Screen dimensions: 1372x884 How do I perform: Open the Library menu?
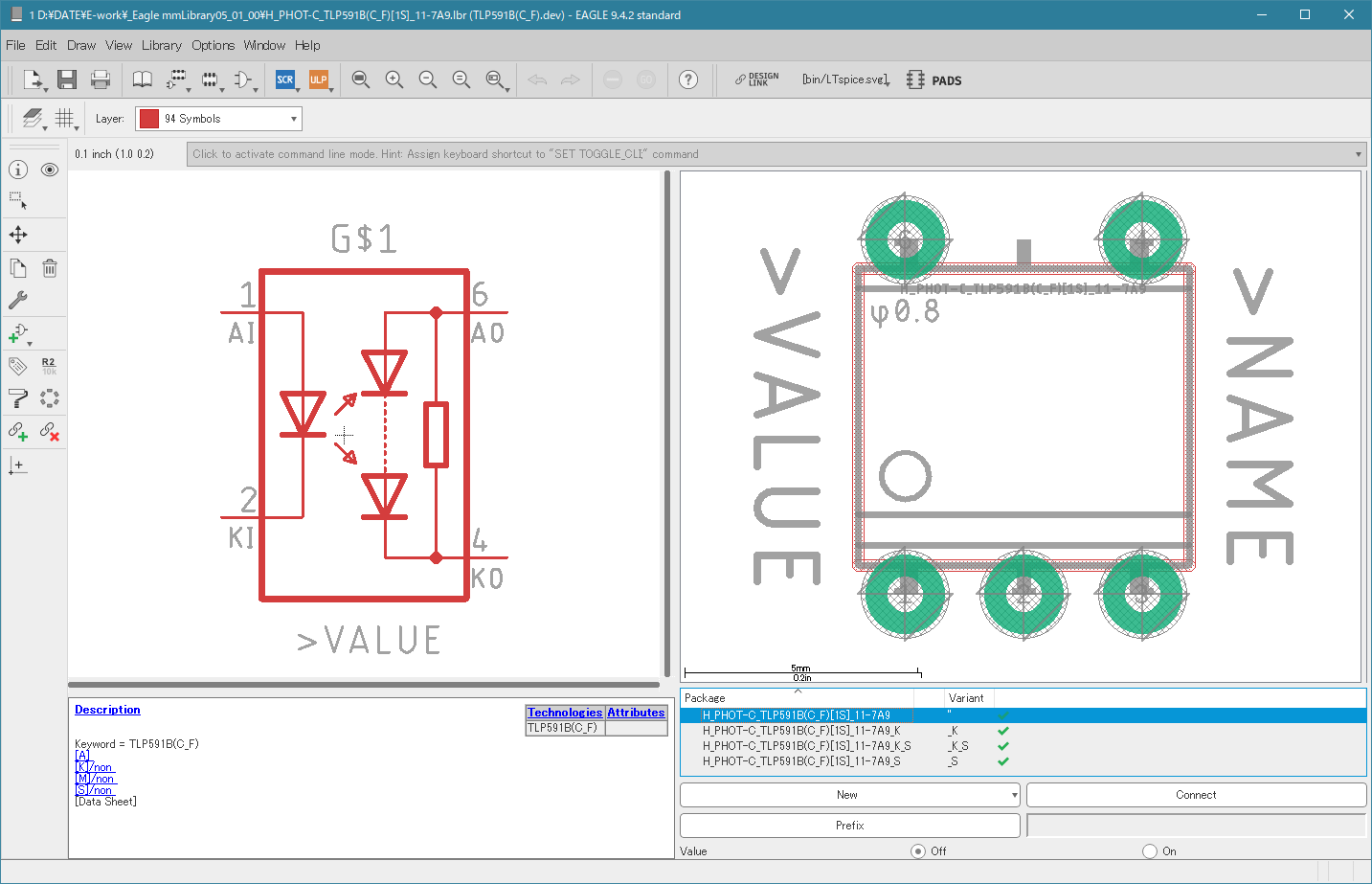tap(161, 45)
